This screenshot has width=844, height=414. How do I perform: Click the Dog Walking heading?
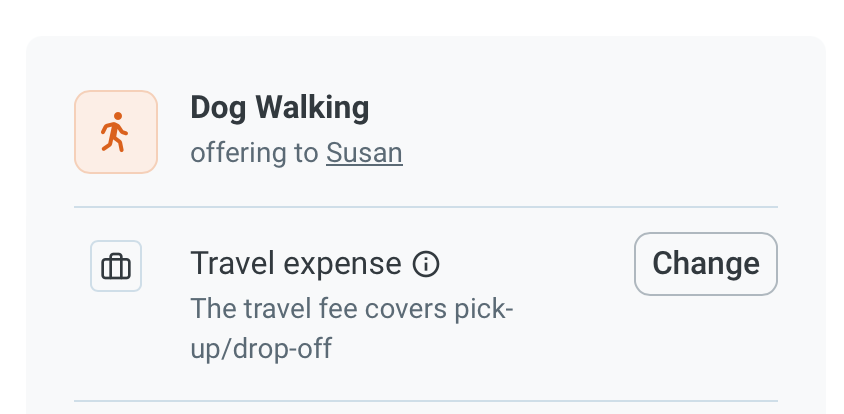[x=280, y=107]
